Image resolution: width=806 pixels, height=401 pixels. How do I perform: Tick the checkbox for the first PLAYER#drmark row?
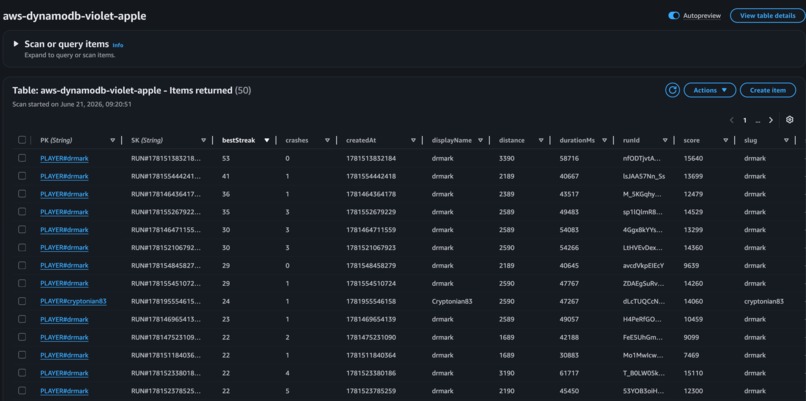coord(22,158)
